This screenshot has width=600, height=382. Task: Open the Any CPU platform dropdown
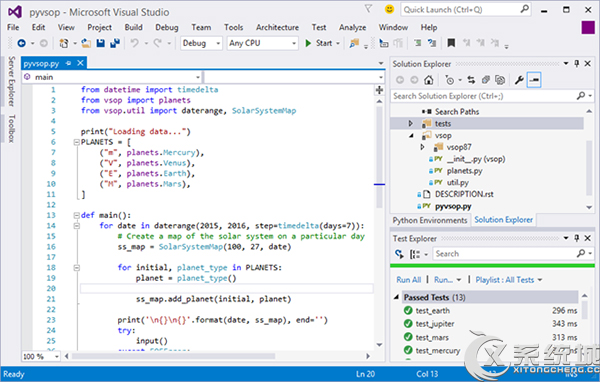coord(262,43)
